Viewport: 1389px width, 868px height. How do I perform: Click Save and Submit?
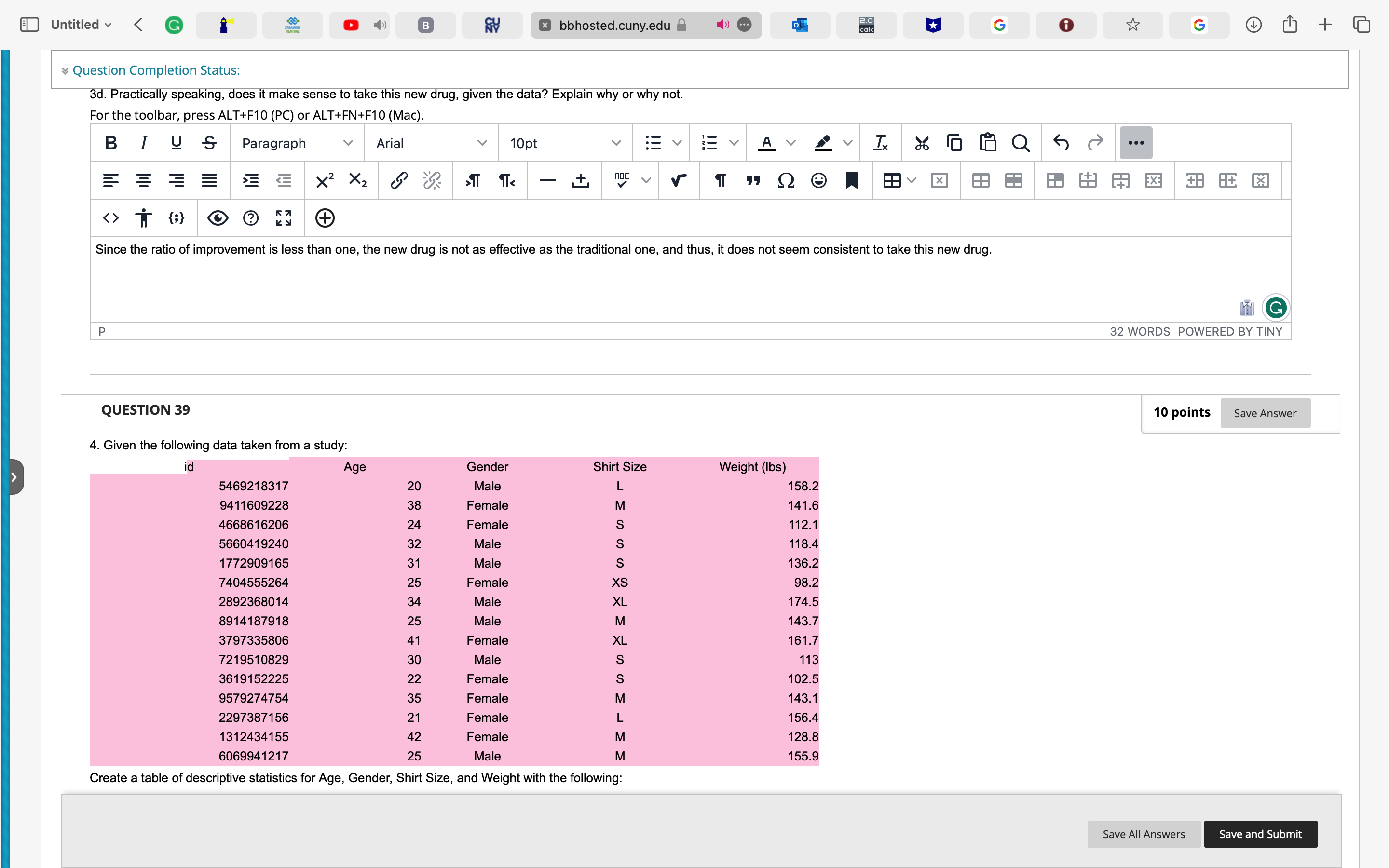pyautogui.click(x=1260, y=834)
